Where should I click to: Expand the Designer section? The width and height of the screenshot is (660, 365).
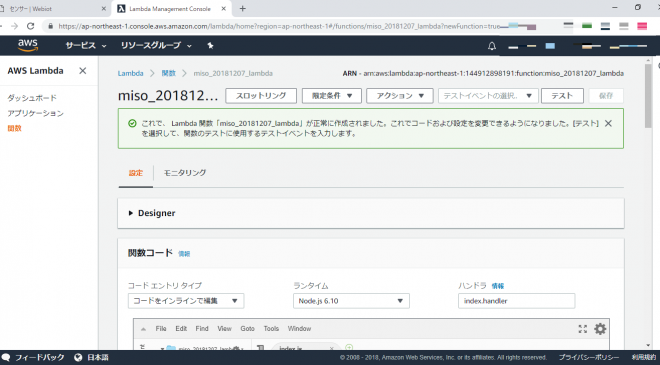point(152,213)
